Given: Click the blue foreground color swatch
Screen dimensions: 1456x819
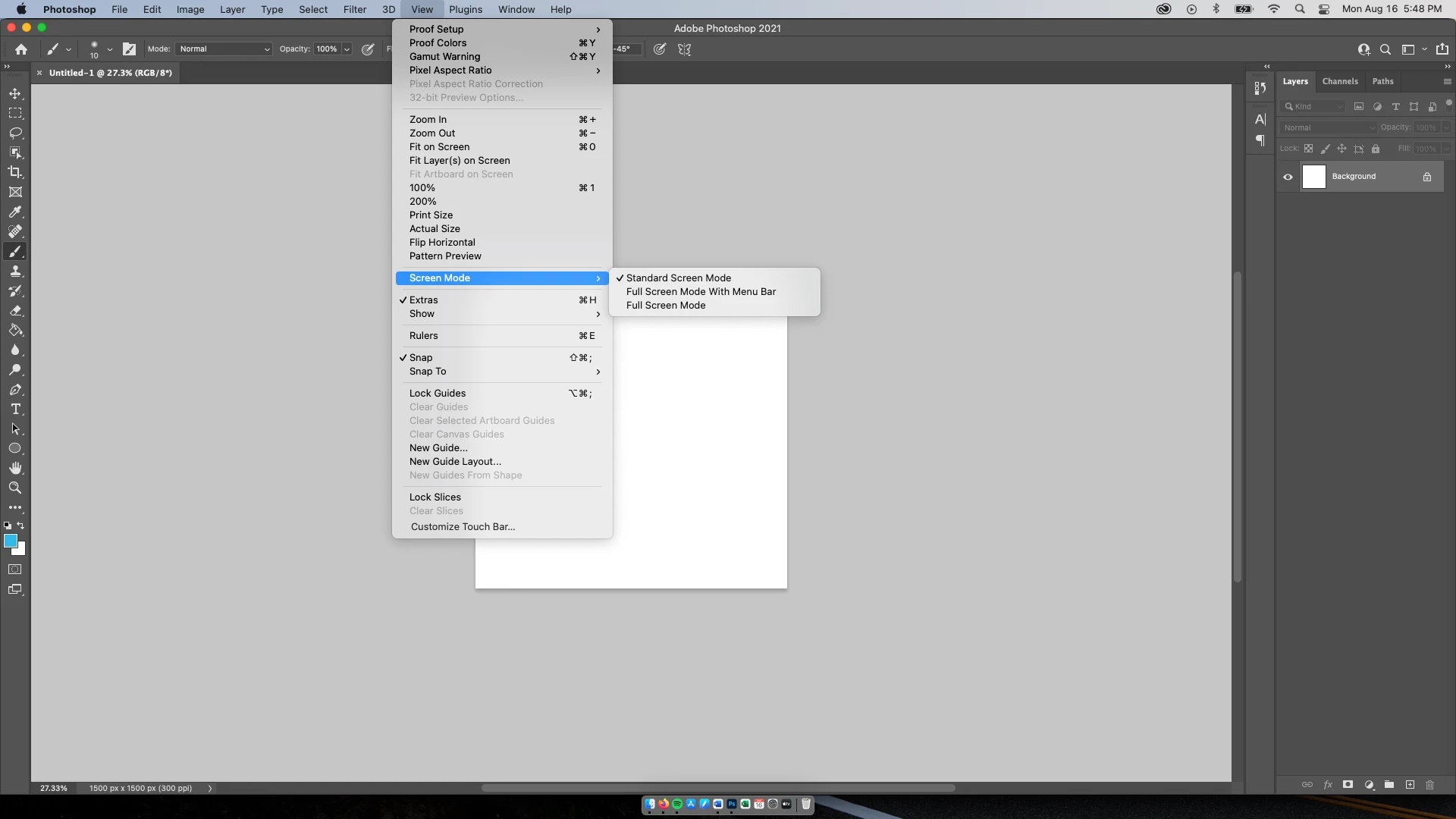Looking at the screenshot, I should click(x=10, y=541).
